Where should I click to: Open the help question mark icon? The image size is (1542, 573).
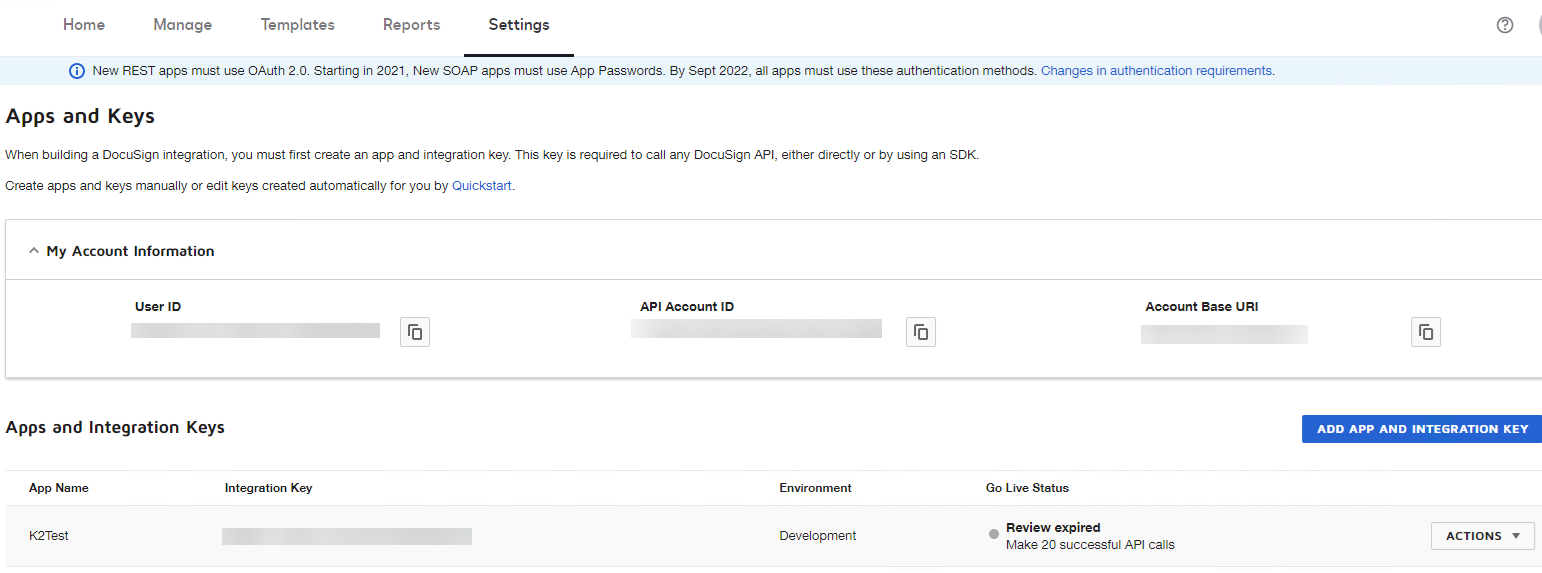(x=1504, y=25)
